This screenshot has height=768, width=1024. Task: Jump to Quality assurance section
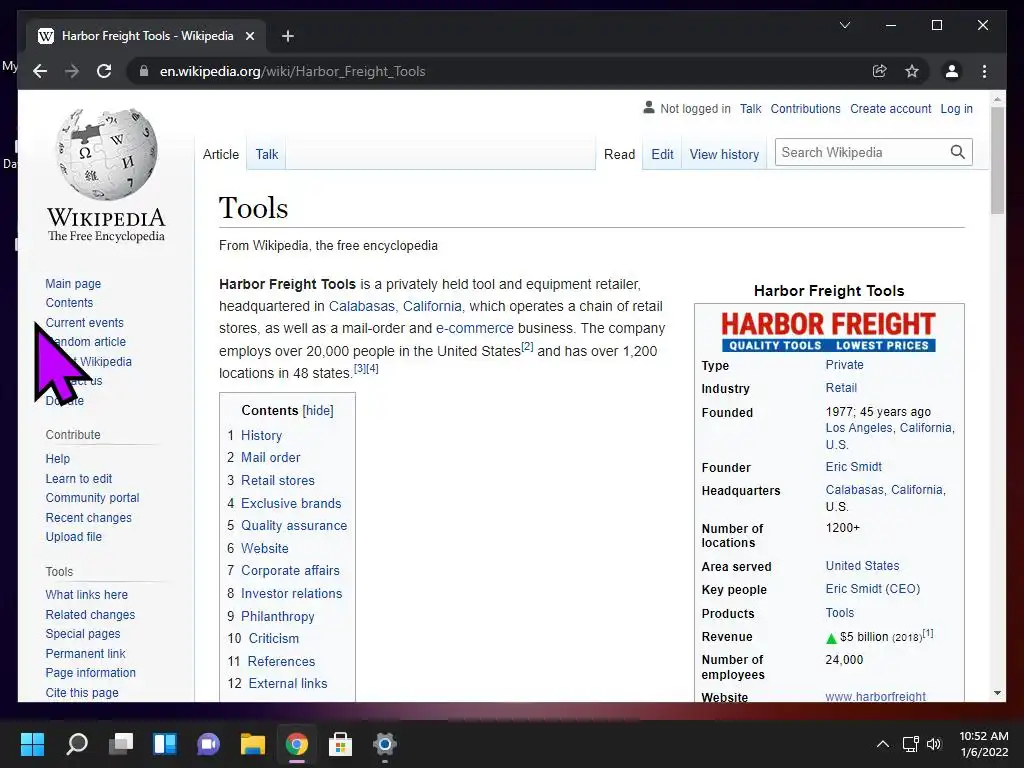294,525
